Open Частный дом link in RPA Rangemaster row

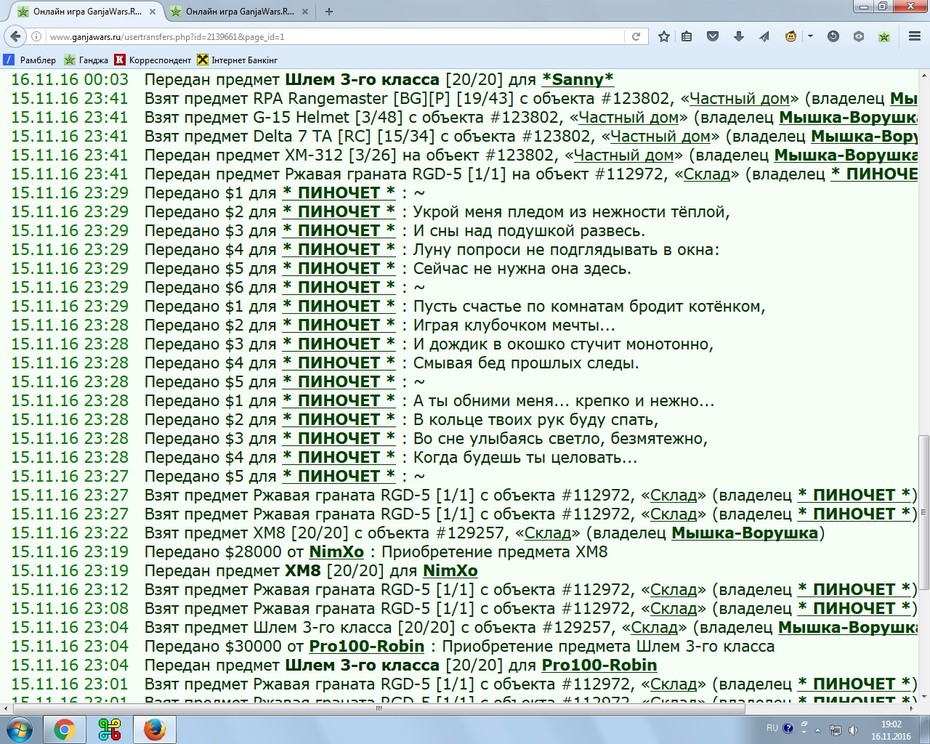[739, 98]
